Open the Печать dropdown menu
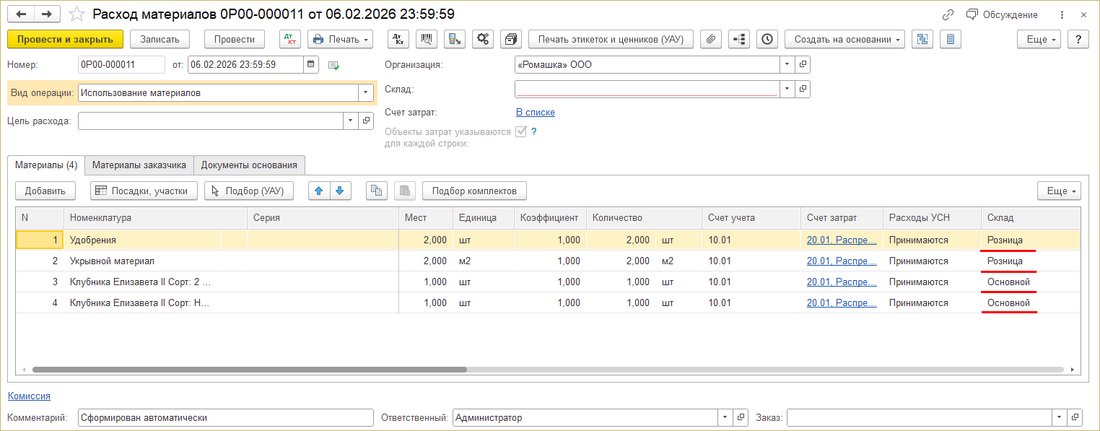 (340, 39)
